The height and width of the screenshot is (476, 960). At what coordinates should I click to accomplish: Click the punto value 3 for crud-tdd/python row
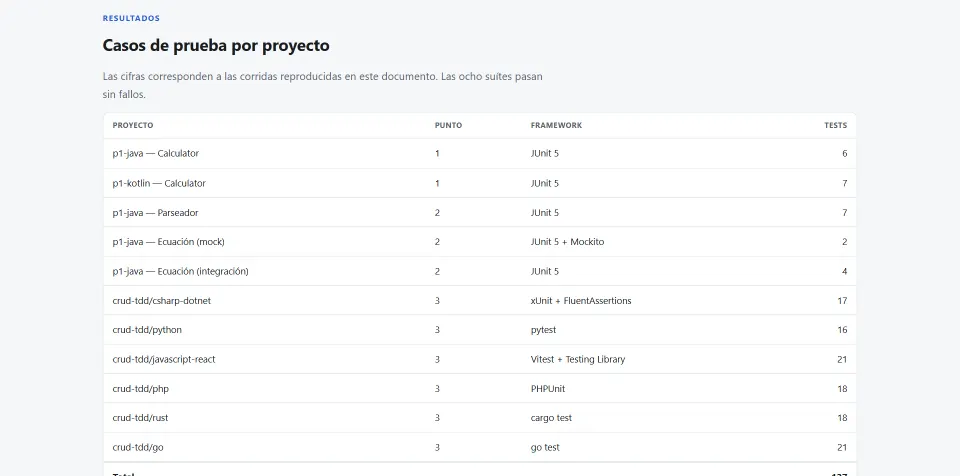tap(437, 330)
